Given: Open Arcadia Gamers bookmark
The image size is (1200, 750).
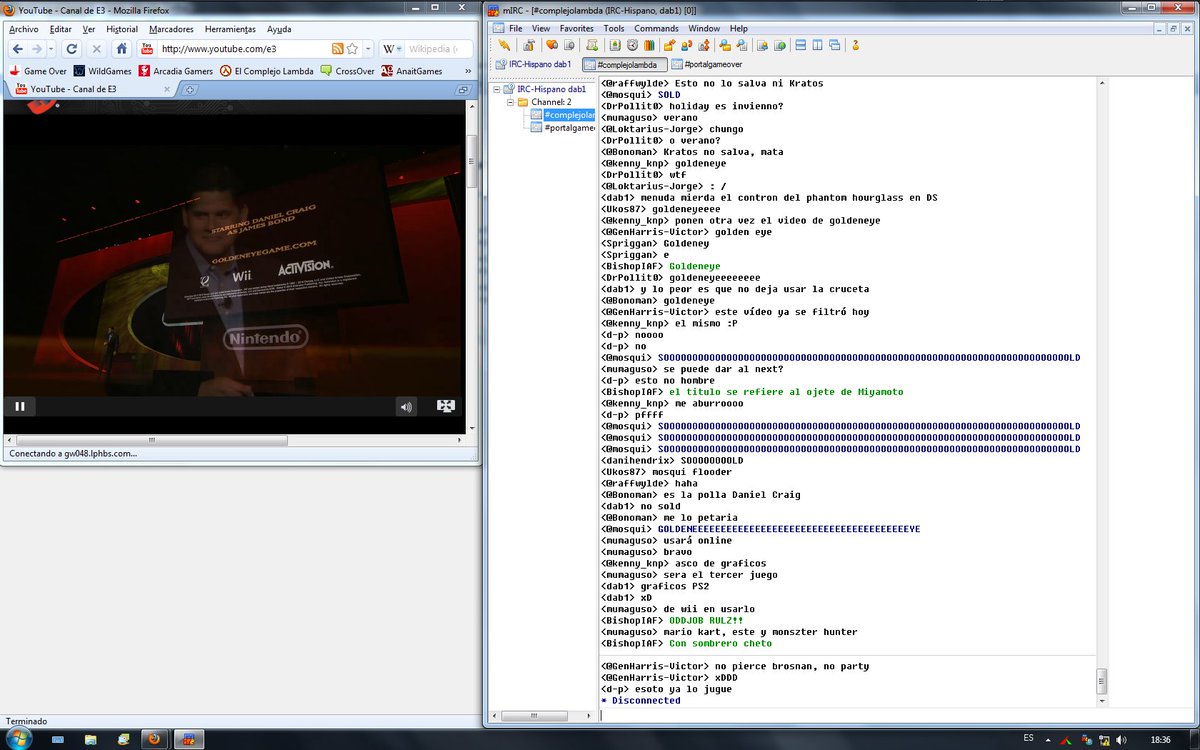Looking at the screenshot, I should pyautogui.click(x=175, y=71).
